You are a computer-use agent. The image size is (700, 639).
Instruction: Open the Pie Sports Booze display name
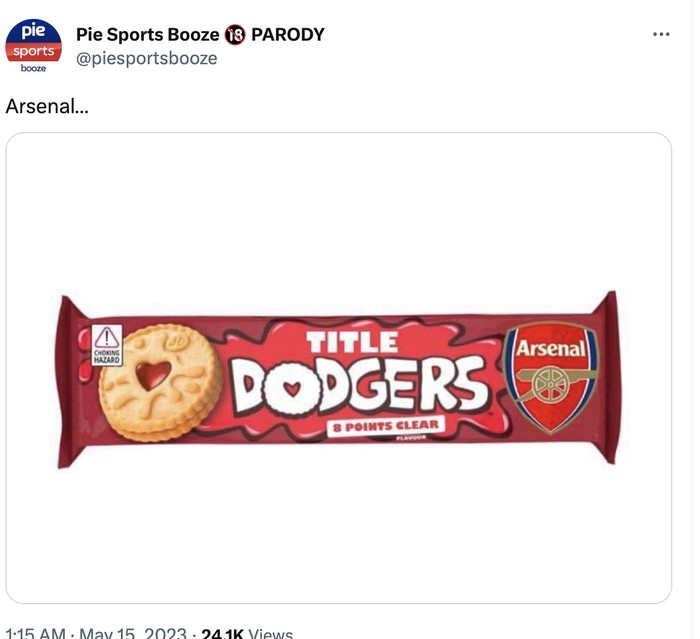[x=147, y=35]
